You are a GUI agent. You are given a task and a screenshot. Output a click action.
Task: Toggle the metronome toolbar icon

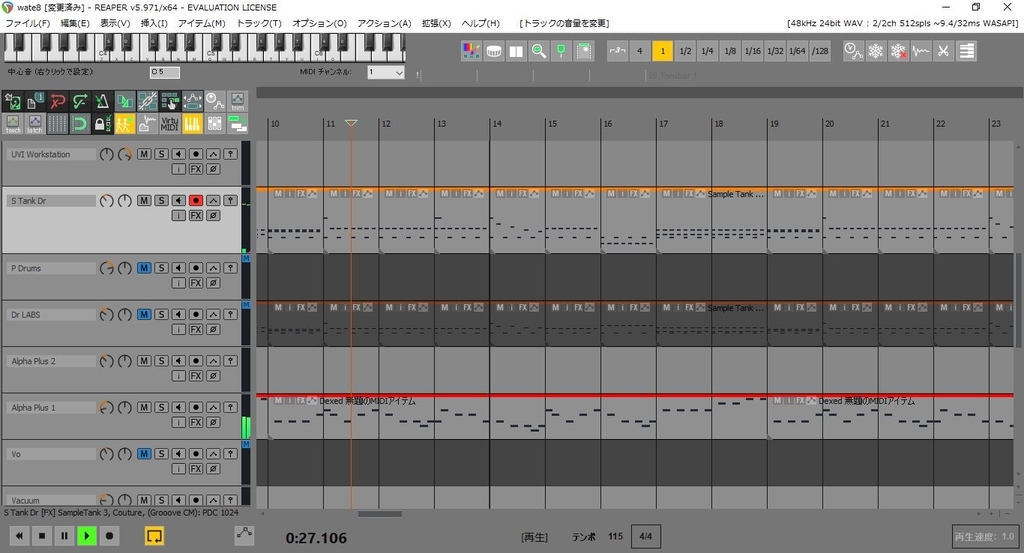(x=101, y=101)
